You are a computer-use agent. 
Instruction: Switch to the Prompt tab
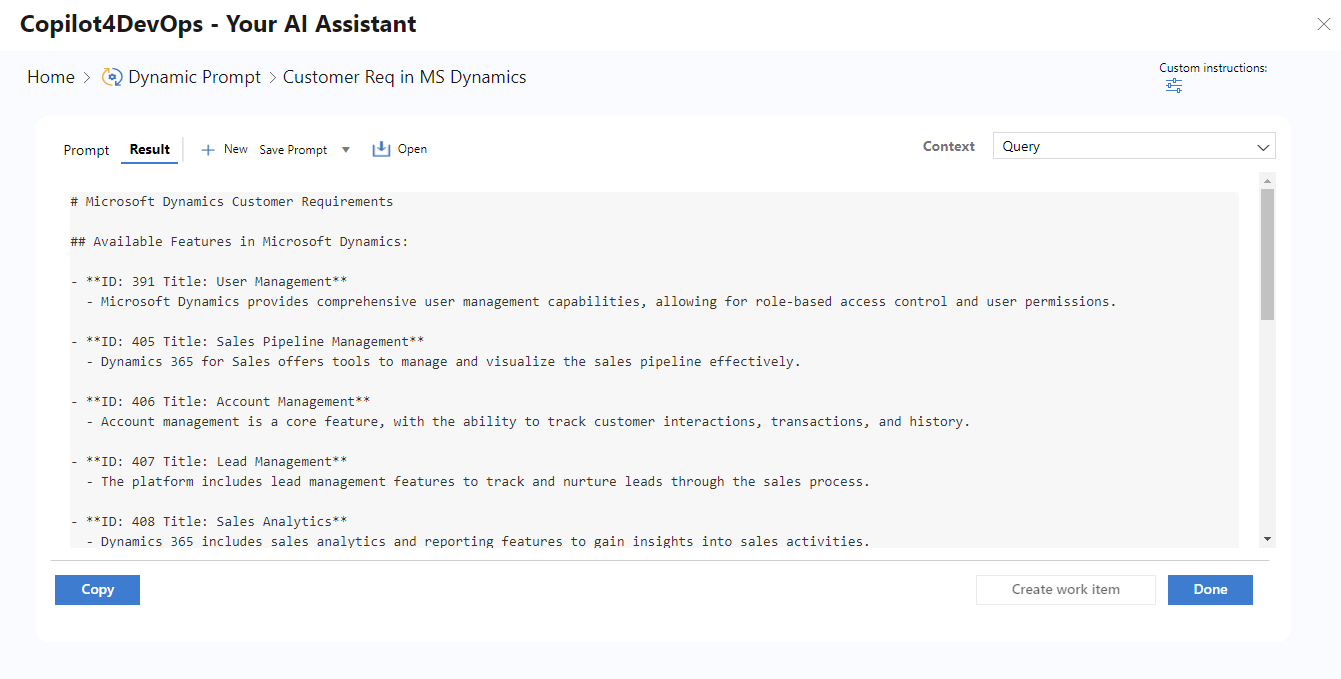click(x=86, y=150)
